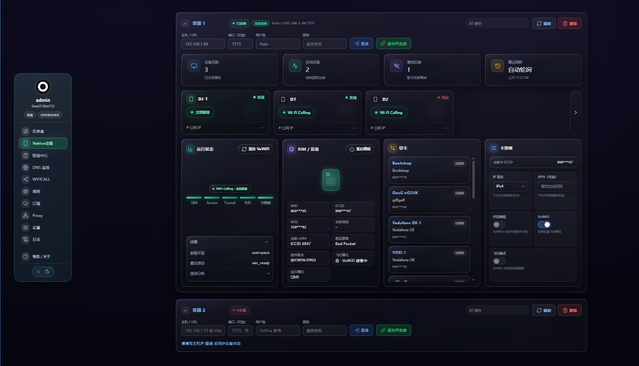
Task: Click the username field showing Halo
Action: [278, 44]
